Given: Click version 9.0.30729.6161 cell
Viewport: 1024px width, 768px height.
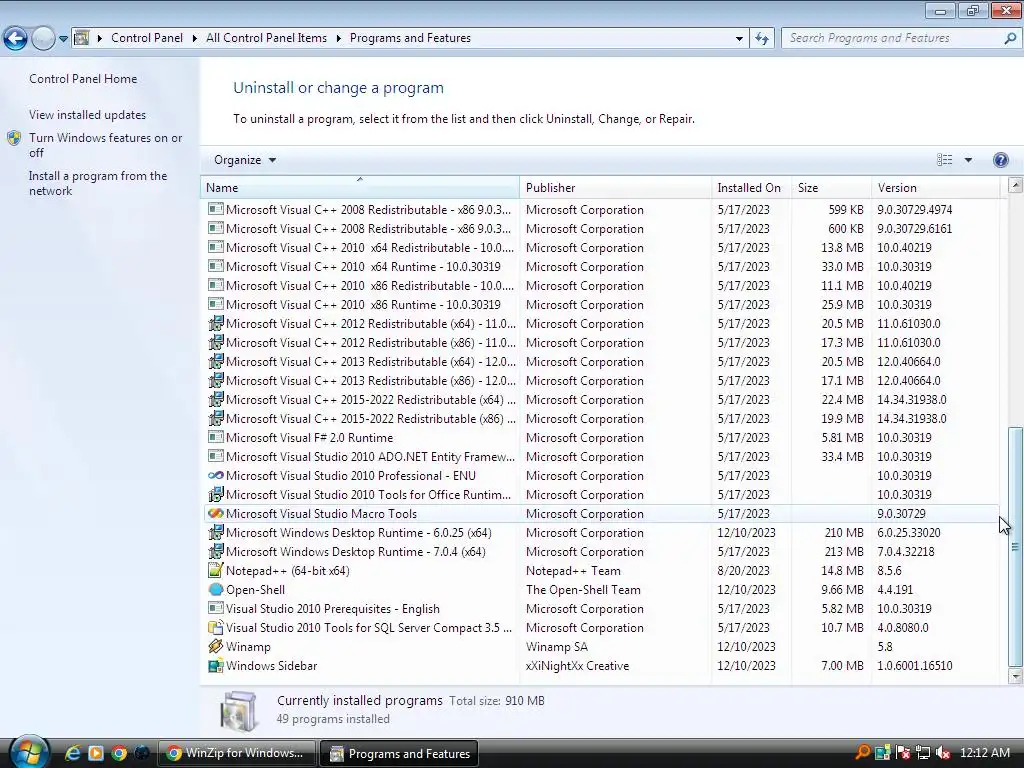Looking at the screenshot, I should coord(914,229).
